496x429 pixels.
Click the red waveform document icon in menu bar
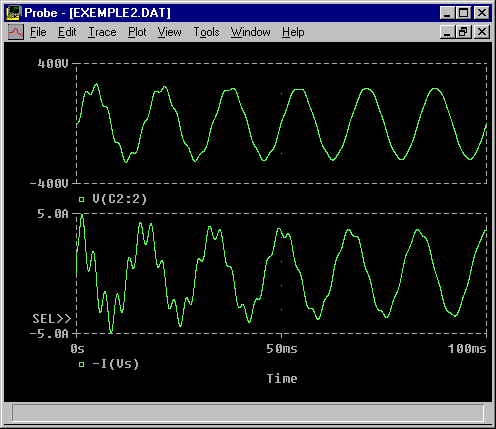(x=16, y=32)
